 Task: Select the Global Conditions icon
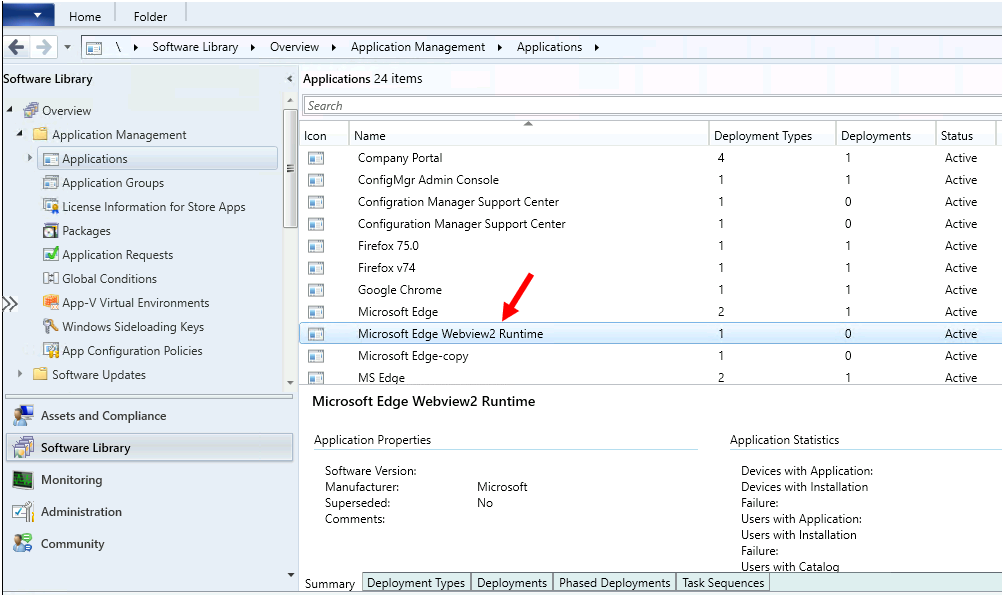[51, 278]
